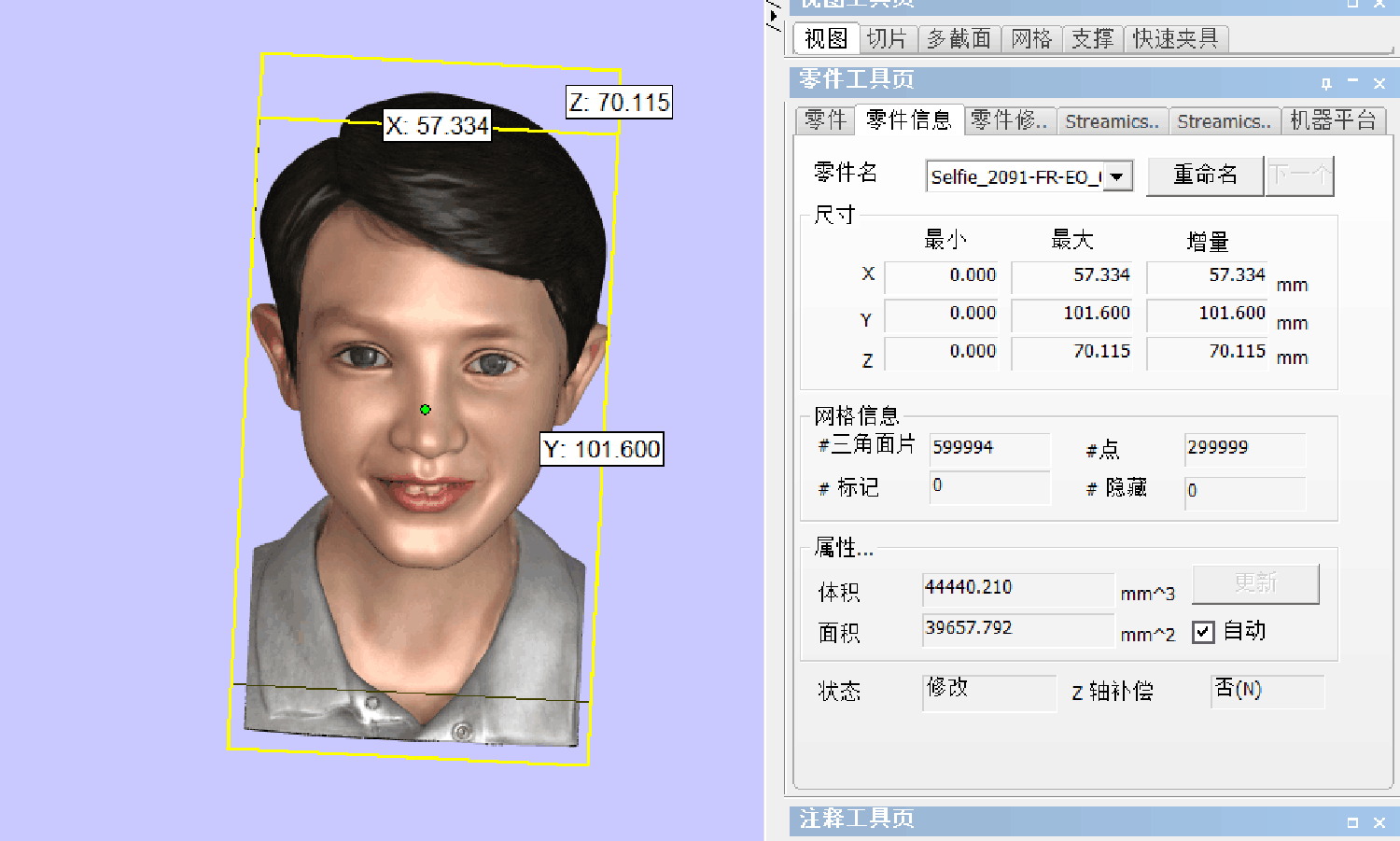
Task: Open the 零件名 dropdown arrow
Action: [x=1117, y=176]
